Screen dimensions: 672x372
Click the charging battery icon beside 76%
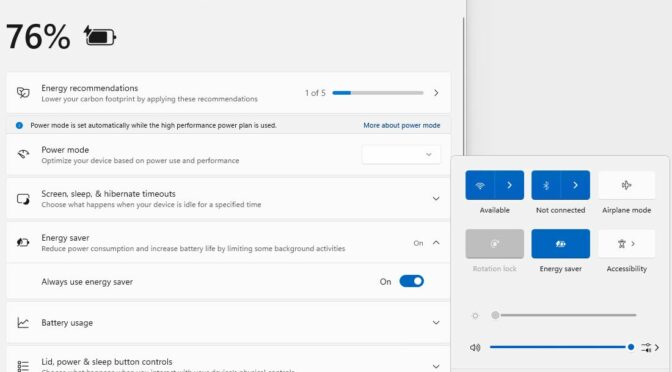pos(100,36)
